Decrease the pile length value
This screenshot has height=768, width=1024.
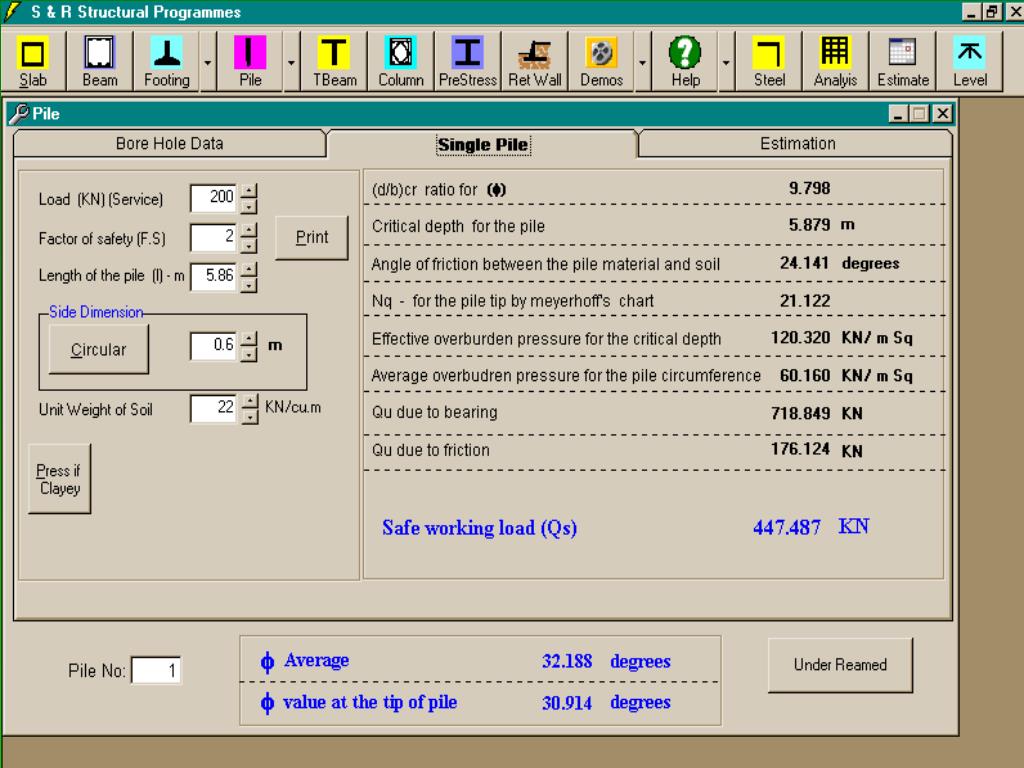pos(249,285)
